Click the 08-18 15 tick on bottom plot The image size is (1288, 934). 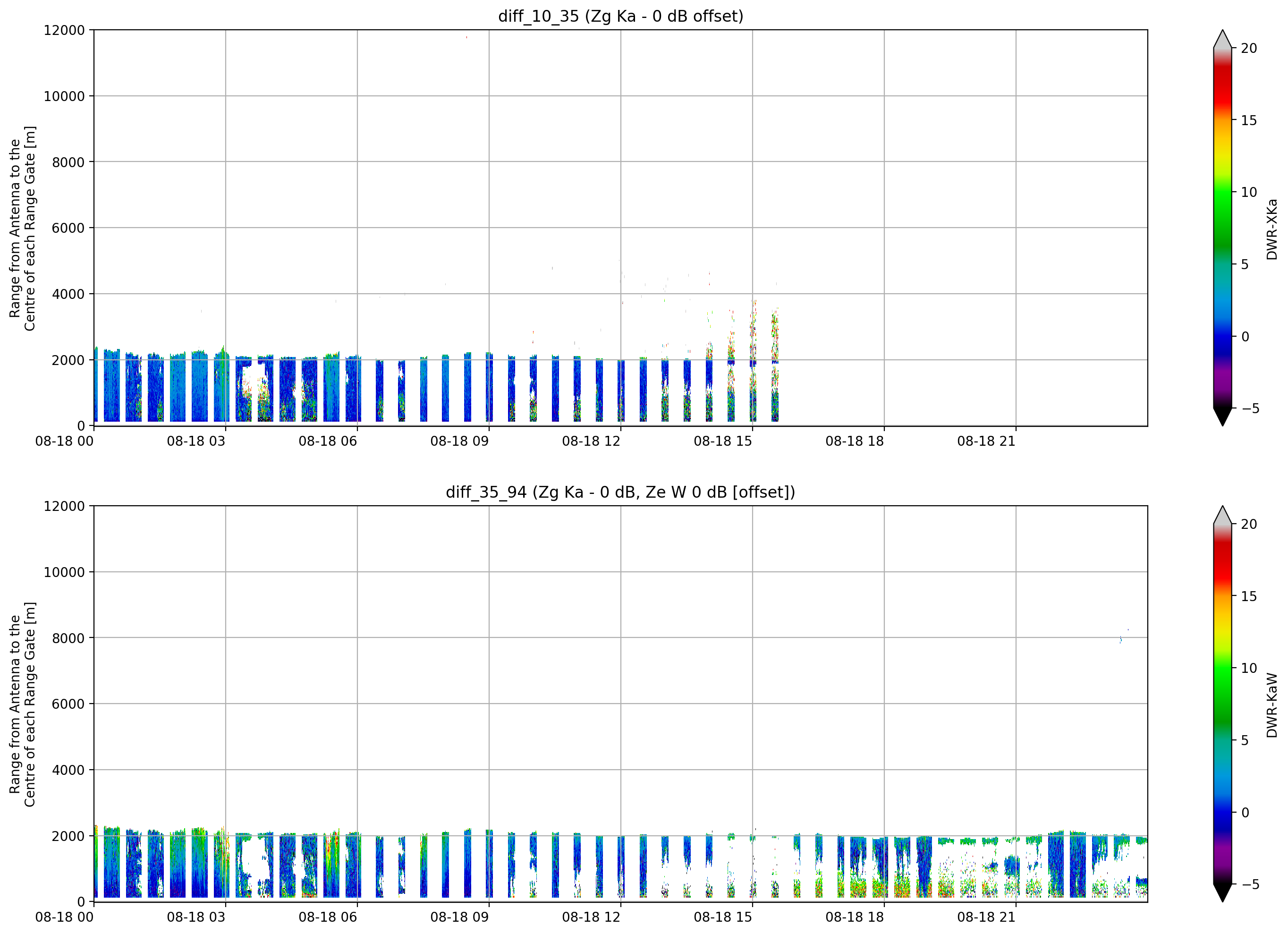tap(723, 917)
